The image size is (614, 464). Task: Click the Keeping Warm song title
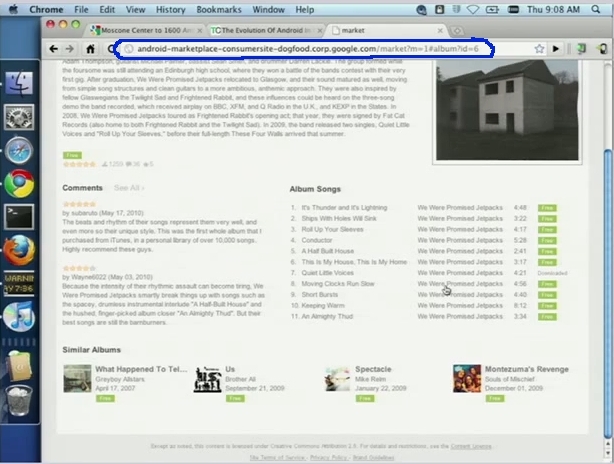323,305
